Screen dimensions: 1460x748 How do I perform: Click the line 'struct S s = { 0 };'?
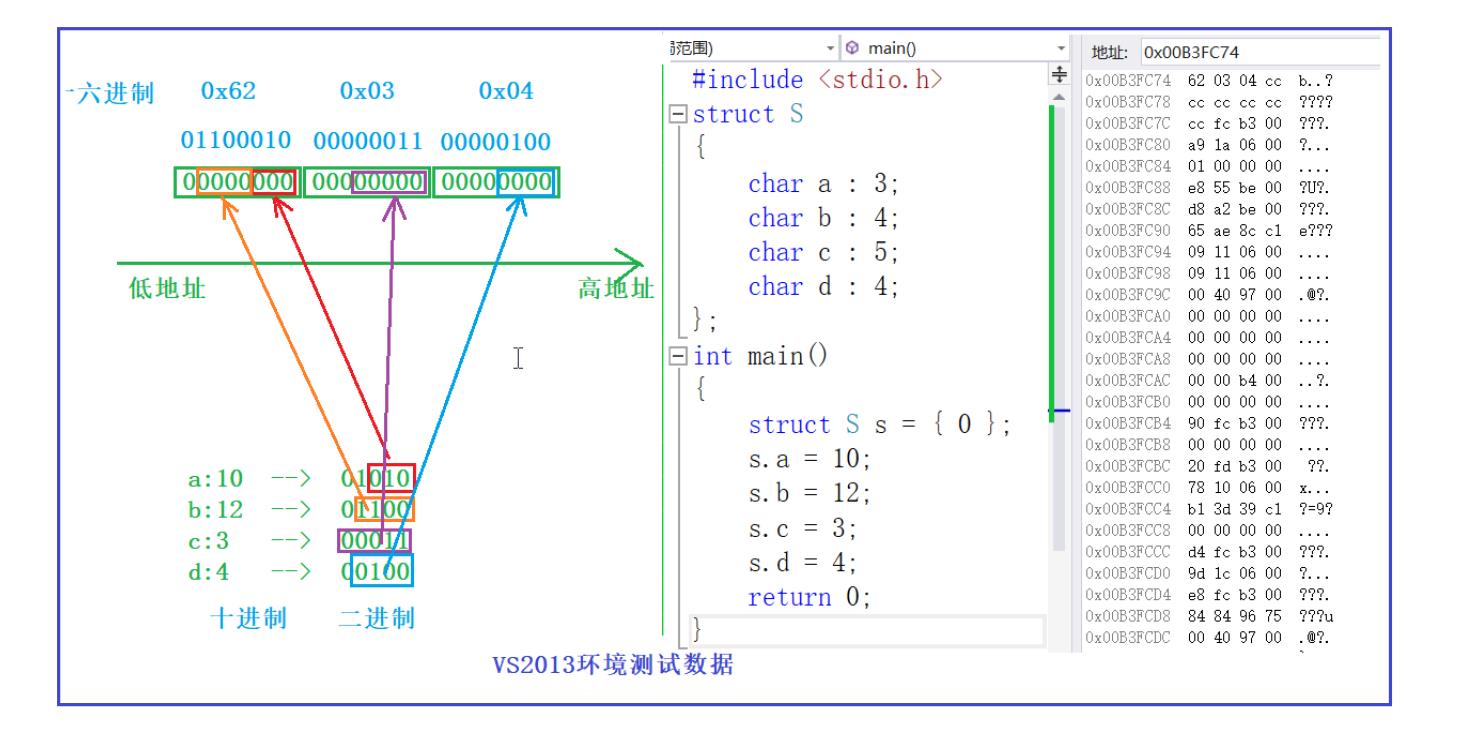[880, 425]
